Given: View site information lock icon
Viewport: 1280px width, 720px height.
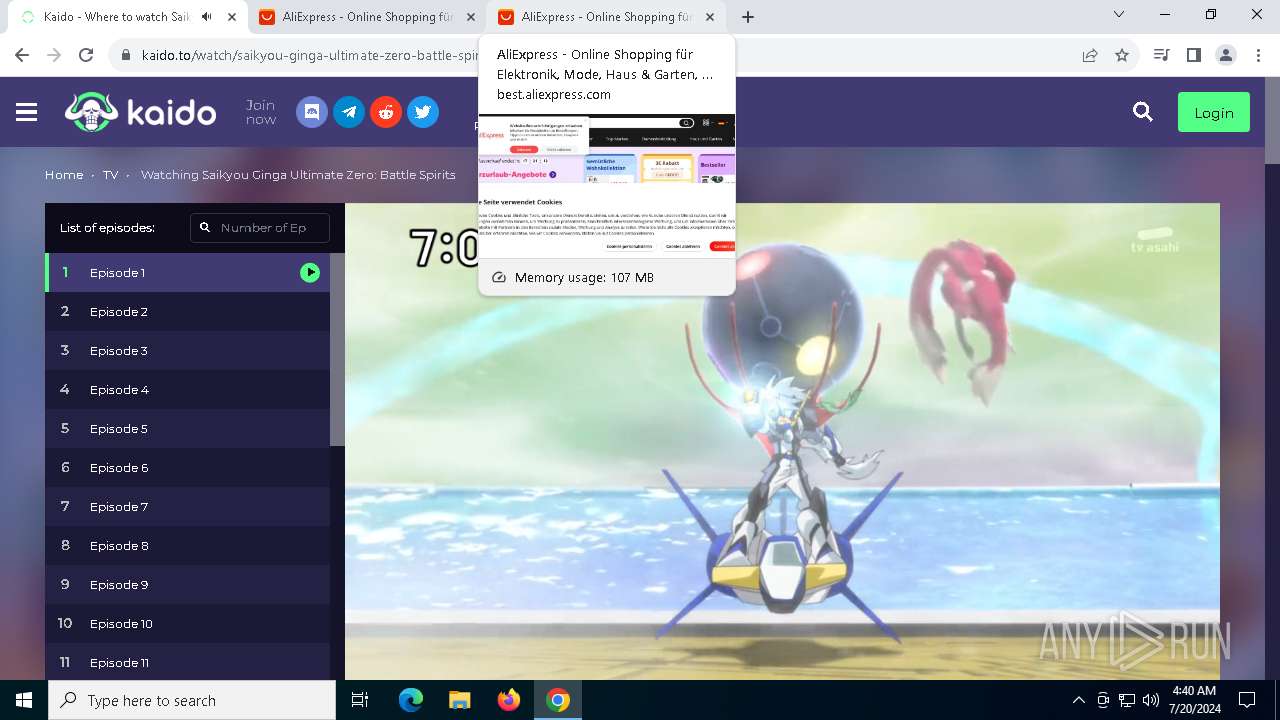Looking at the screenshot, I should tap(125, 55).
